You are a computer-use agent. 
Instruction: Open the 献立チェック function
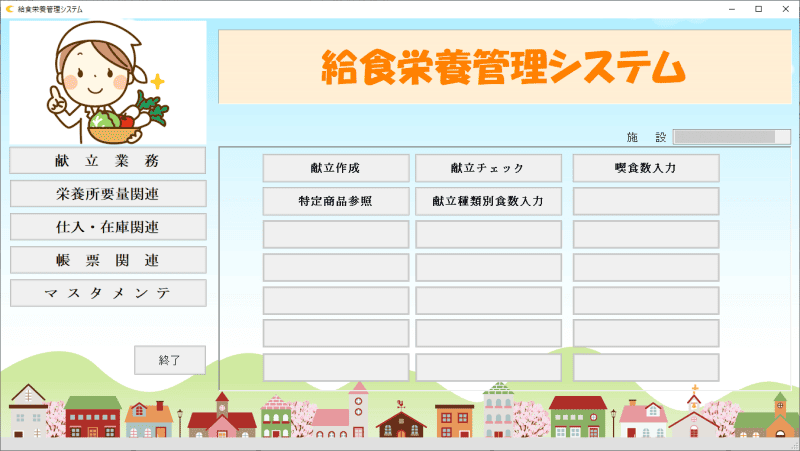pos(488,168)
